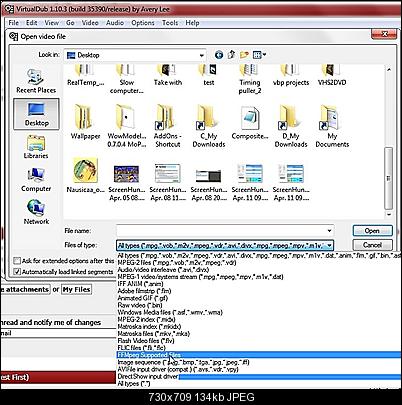Viewport: 402px width, 405px height.
Task: Open the Audio menu
Action: click(115, 23)
